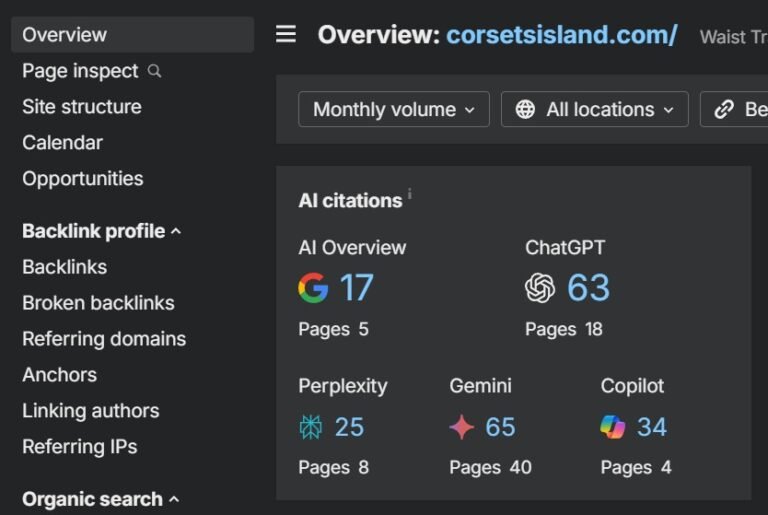Viewport: 768px width, 515px height.
Task: Click the hamburger menu icon
Action: [x=286, y=35]
